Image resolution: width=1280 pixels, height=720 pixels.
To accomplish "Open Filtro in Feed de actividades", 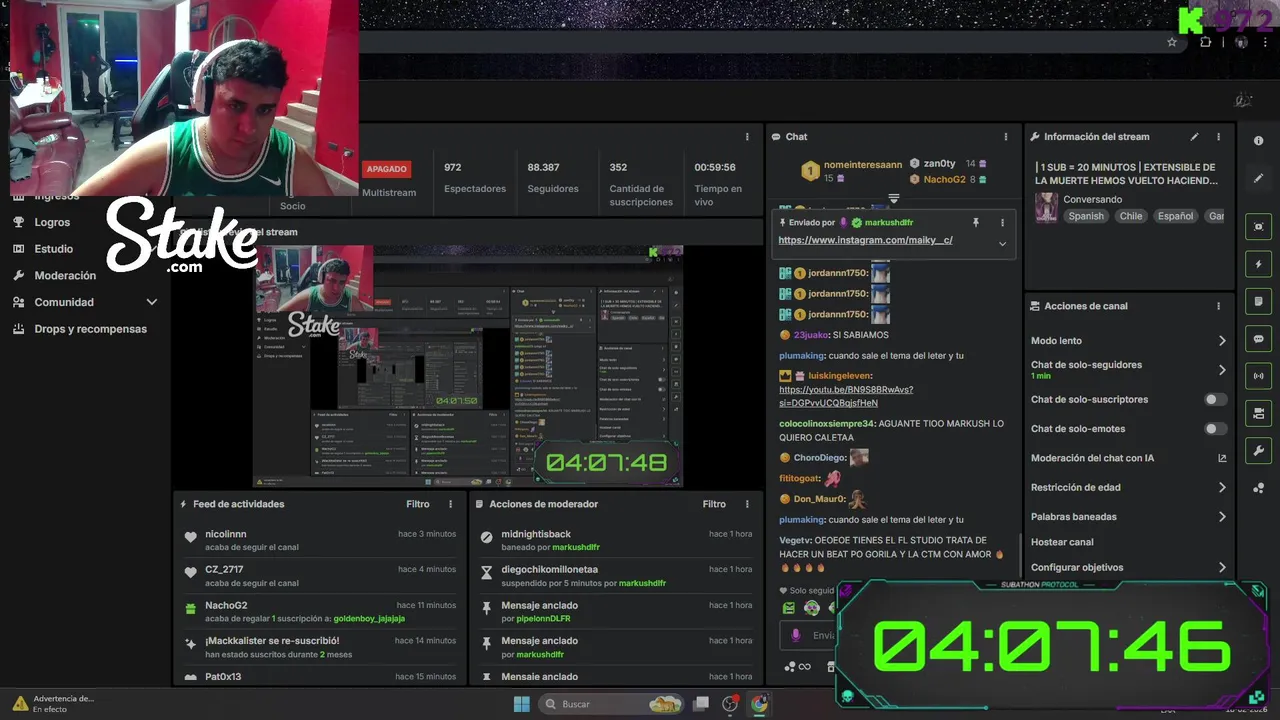I will click(418, 504).
